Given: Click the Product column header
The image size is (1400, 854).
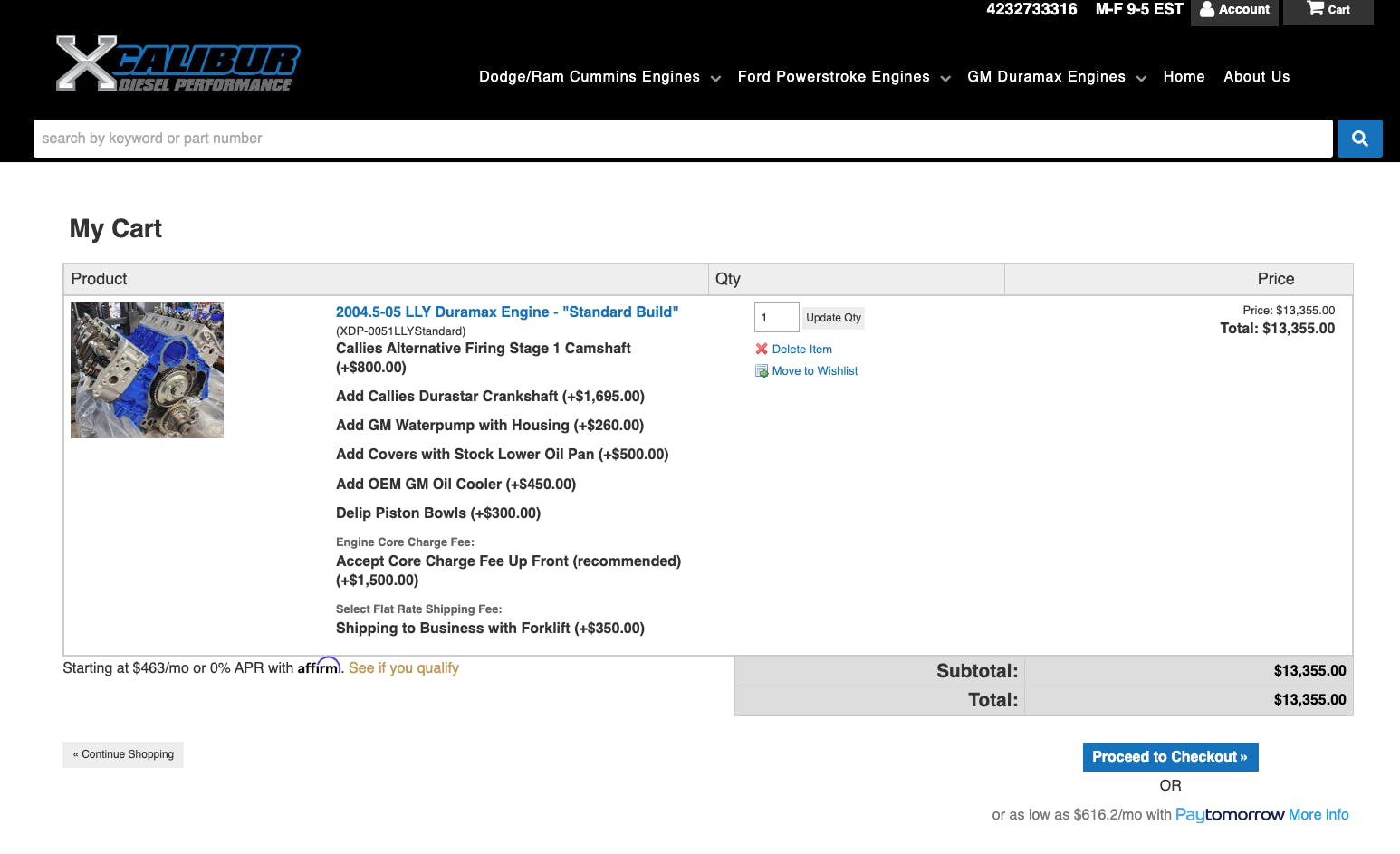Looking at the screenshot, I should 99,279.
